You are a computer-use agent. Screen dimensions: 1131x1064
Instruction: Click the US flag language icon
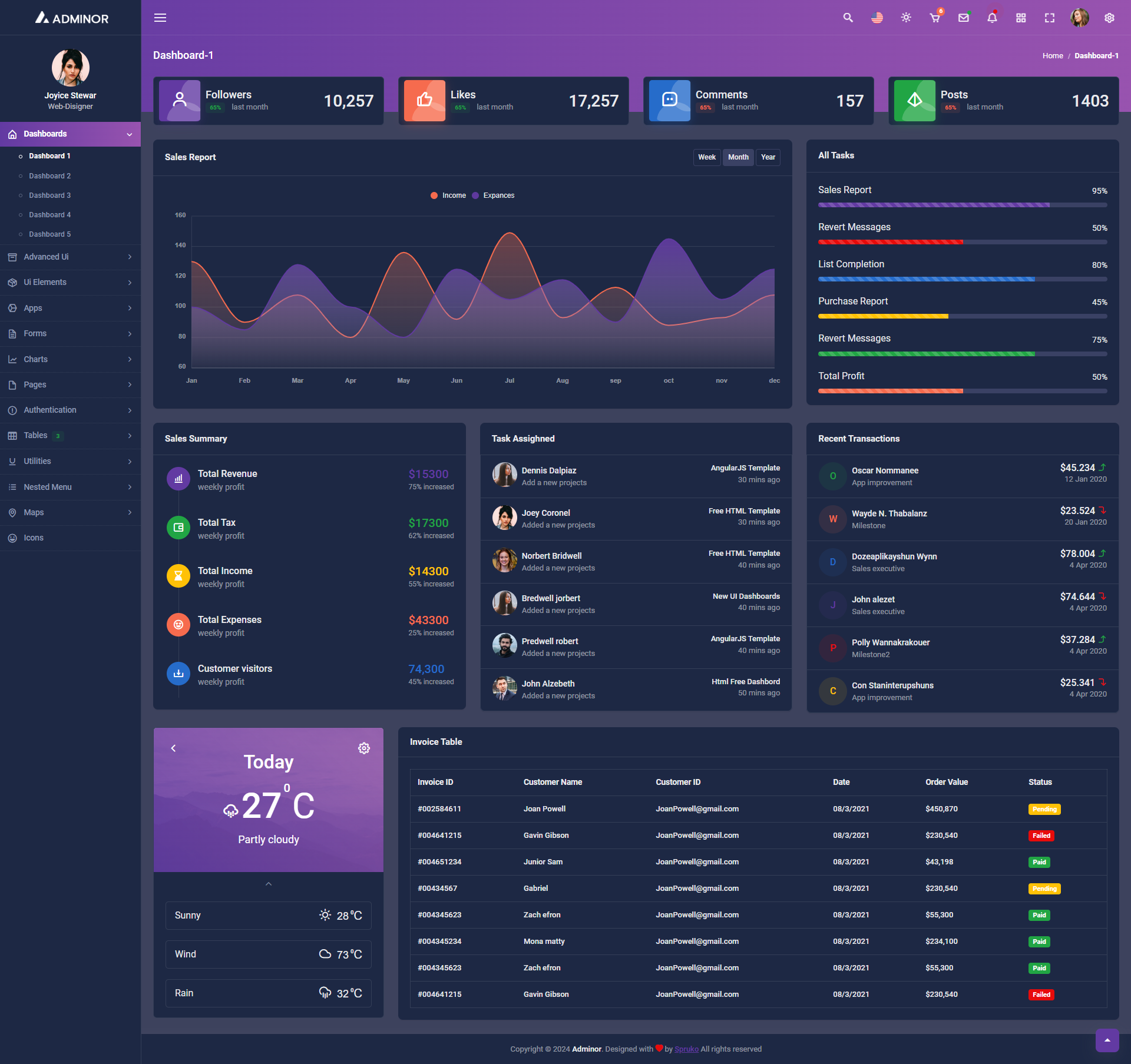pos(877,18)
